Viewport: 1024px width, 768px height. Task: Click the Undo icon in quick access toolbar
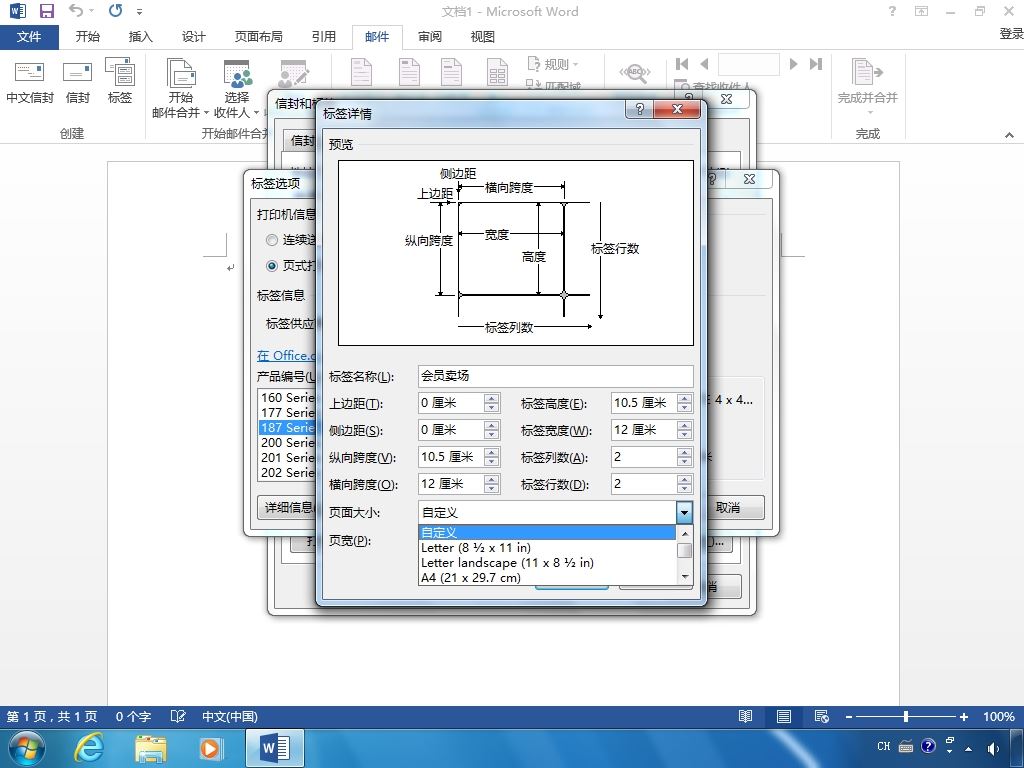pos(76,11)
